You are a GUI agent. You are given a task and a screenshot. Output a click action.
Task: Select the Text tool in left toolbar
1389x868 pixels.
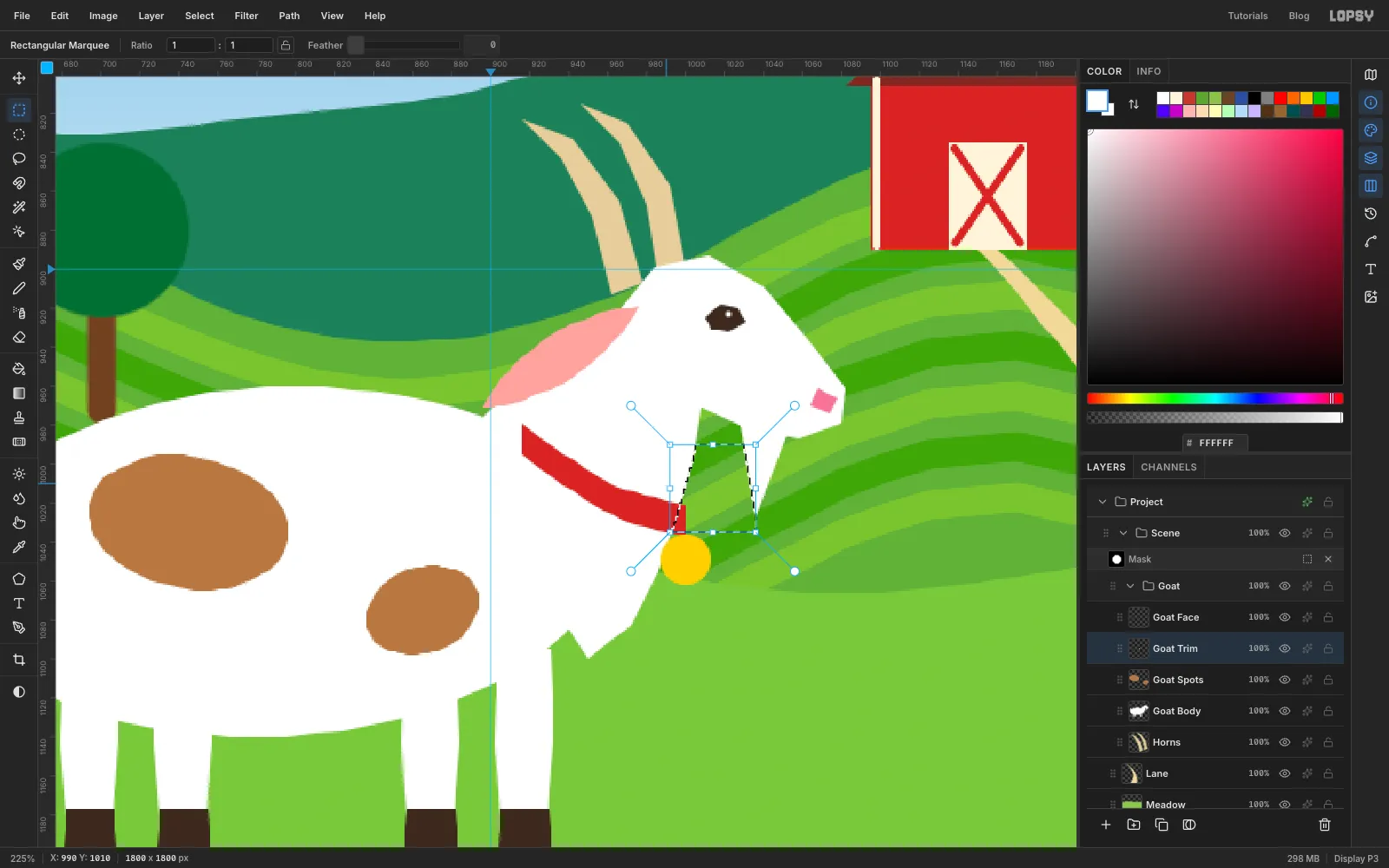[19, 603]
